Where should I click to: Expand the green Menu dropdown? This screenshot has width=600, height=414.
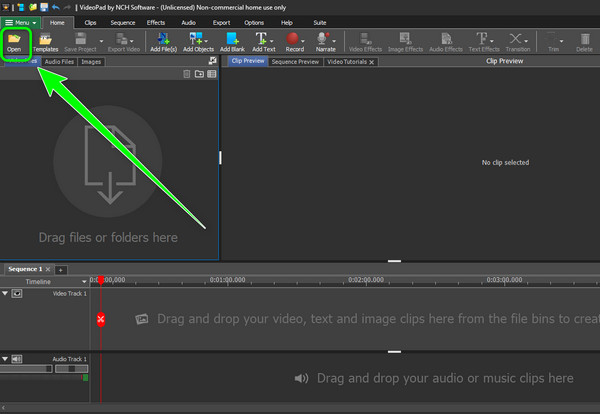pyautogui.click(x=20, y=23)
